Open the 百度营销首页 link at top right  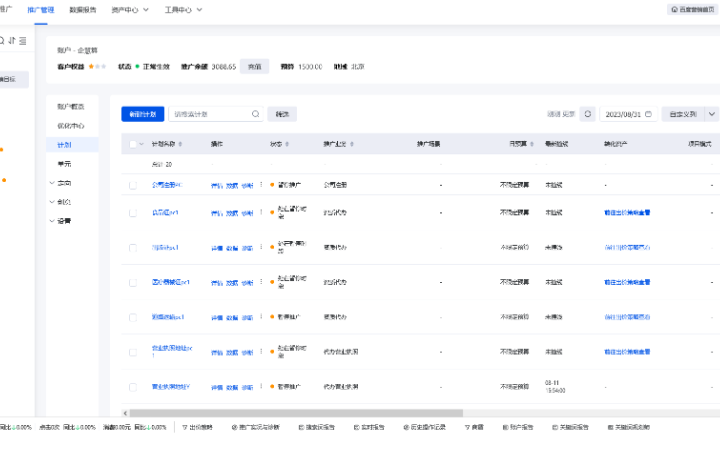coord(692,9)
